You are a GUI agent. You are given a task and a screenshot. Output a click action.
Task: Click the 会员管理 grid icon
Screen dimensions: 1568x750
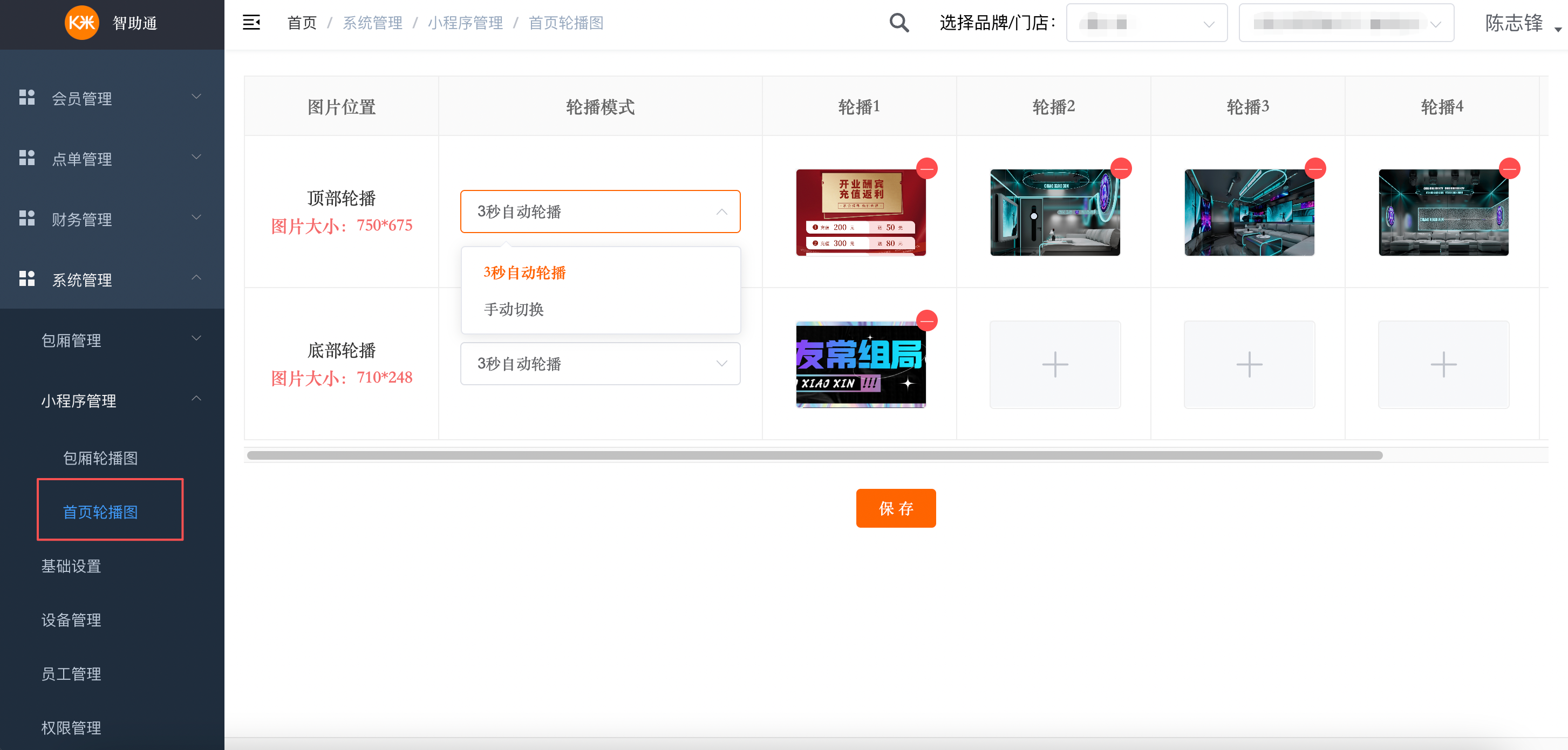pos(27,97)
